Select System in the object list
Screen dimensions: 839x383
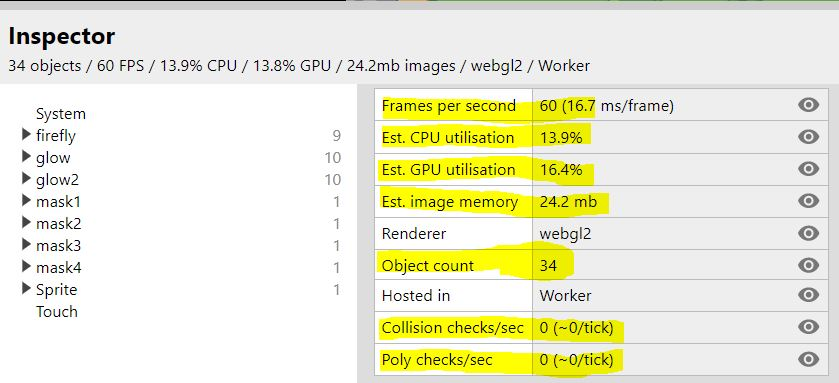tap(60, 114)
